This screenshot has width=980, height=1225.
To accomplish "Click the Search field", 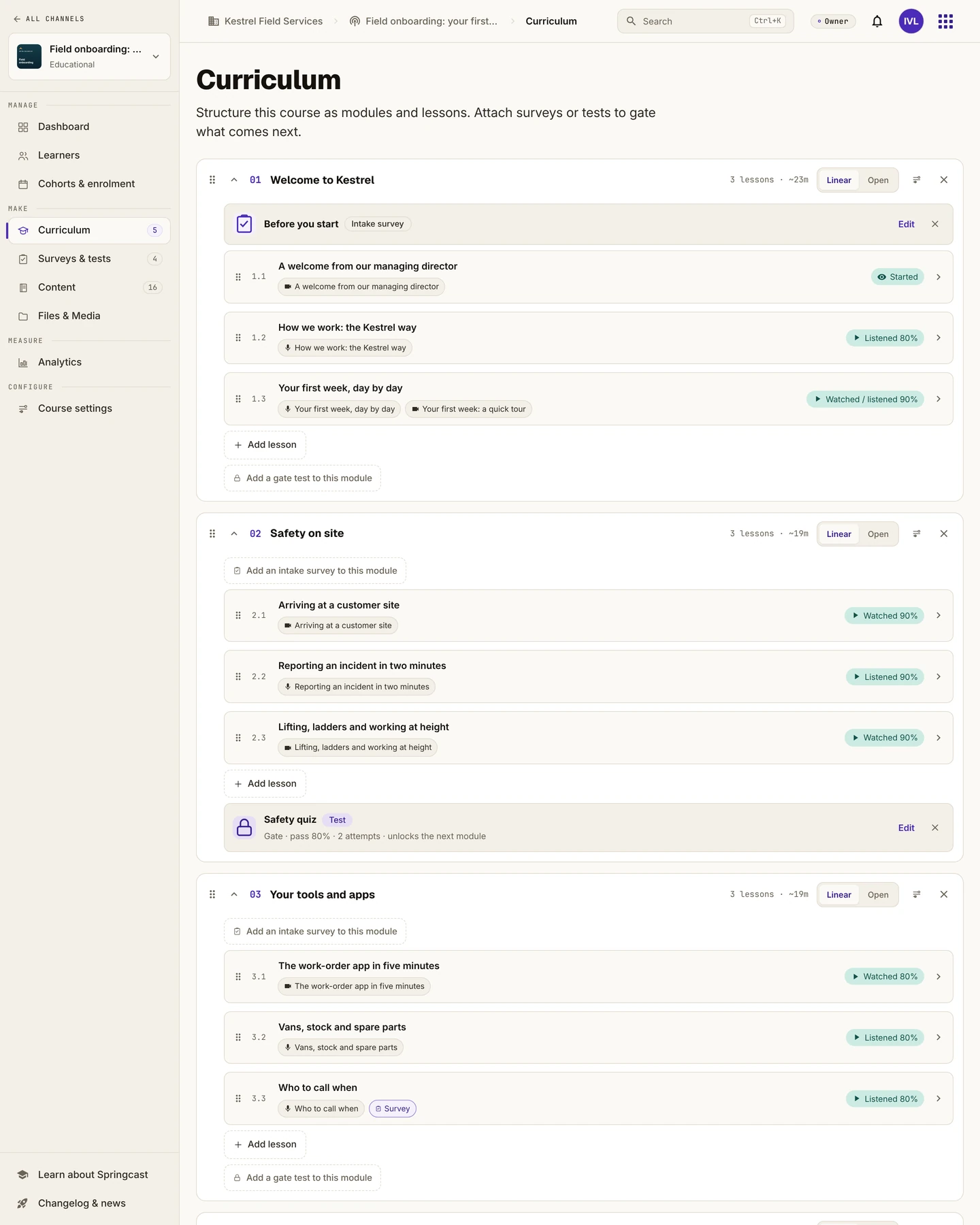I will pyautogui.click(x=705, y=21).
